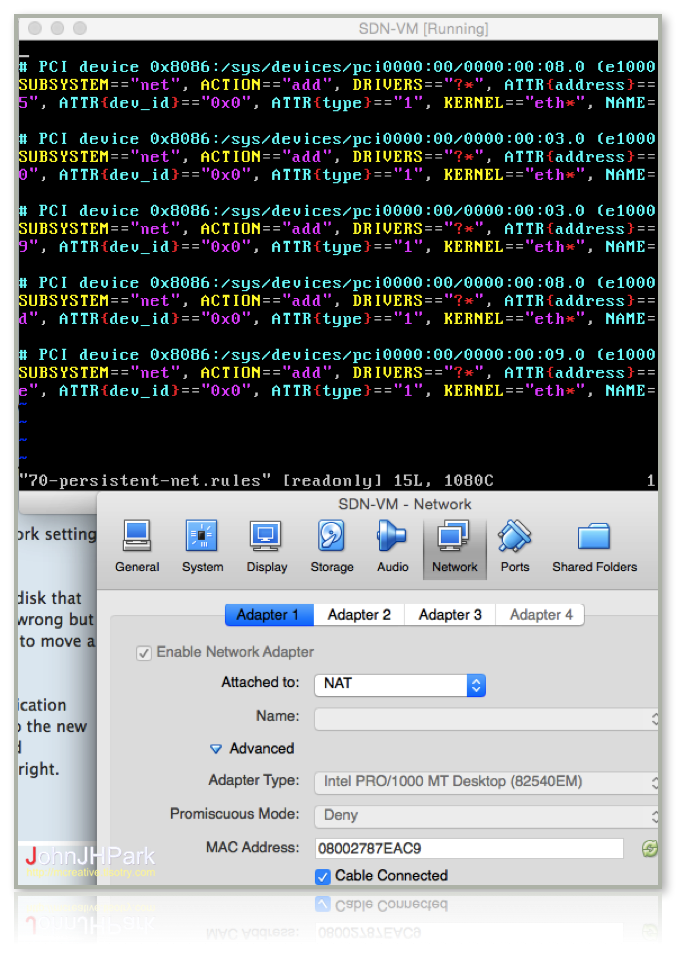Click the MAC Address input field
This screenshot has width=676, height=959.
(469, 848)
